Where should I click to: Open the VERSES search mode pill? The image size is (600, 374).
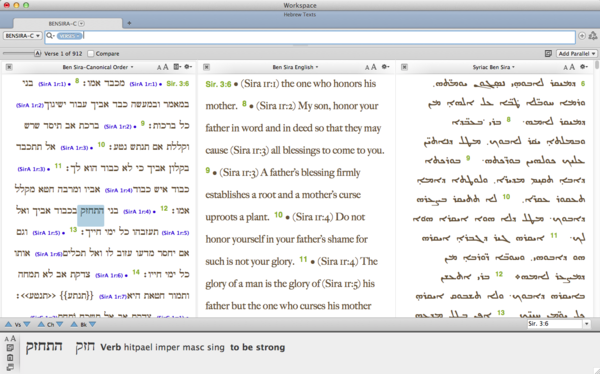(69, 36)
